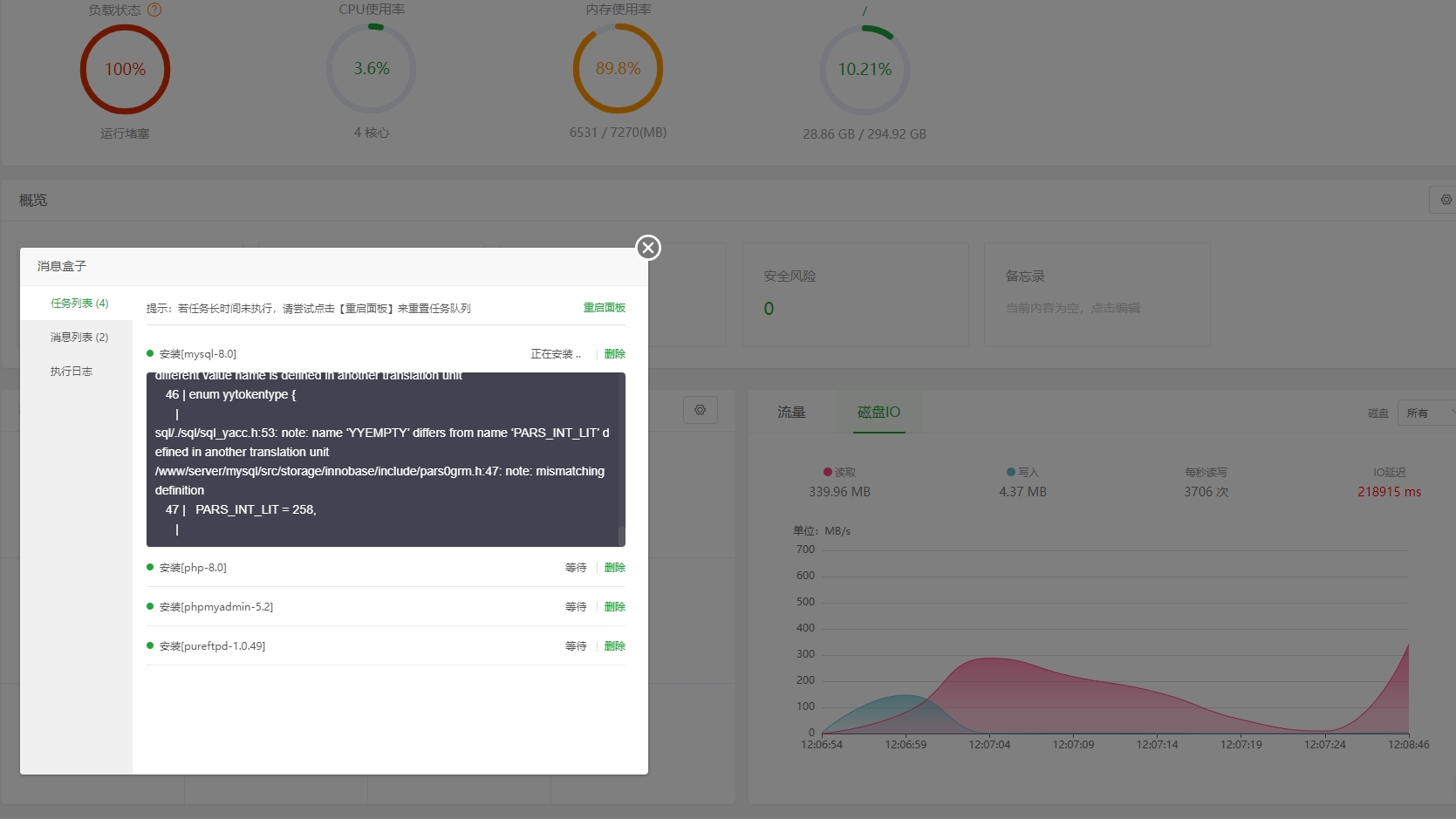
Task: Click the 等待 status of php-8.0
Action: coord(576,568)
